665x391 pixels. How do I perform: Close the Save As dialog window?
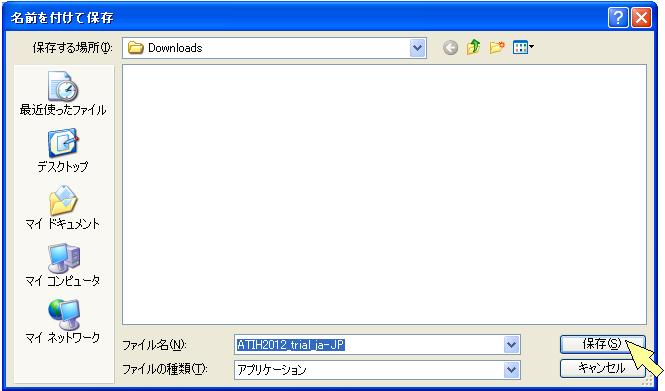coord(641,18)
